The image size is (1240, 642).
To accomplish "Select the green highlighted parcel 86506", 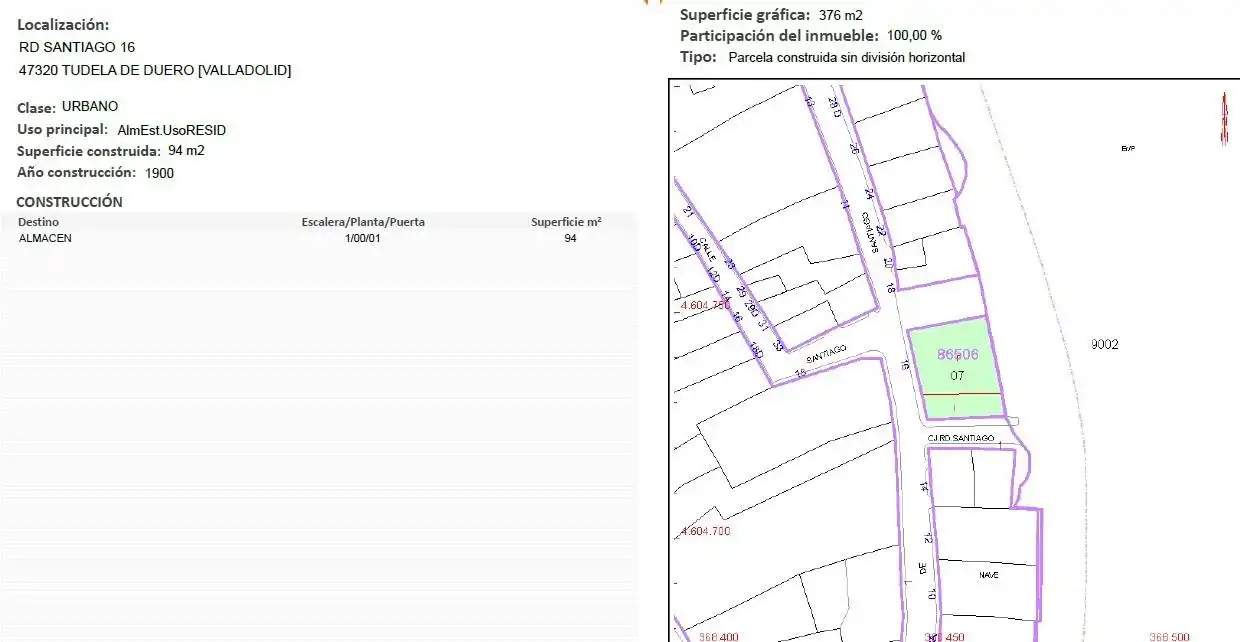I will pyautogui.click(x=954, y=368).
